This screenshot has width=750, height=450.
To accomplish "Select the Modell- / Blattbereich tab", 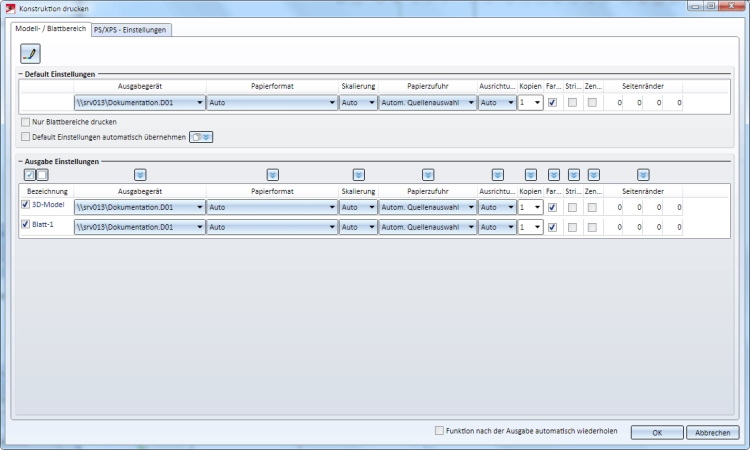I will (x=51, y=29).
